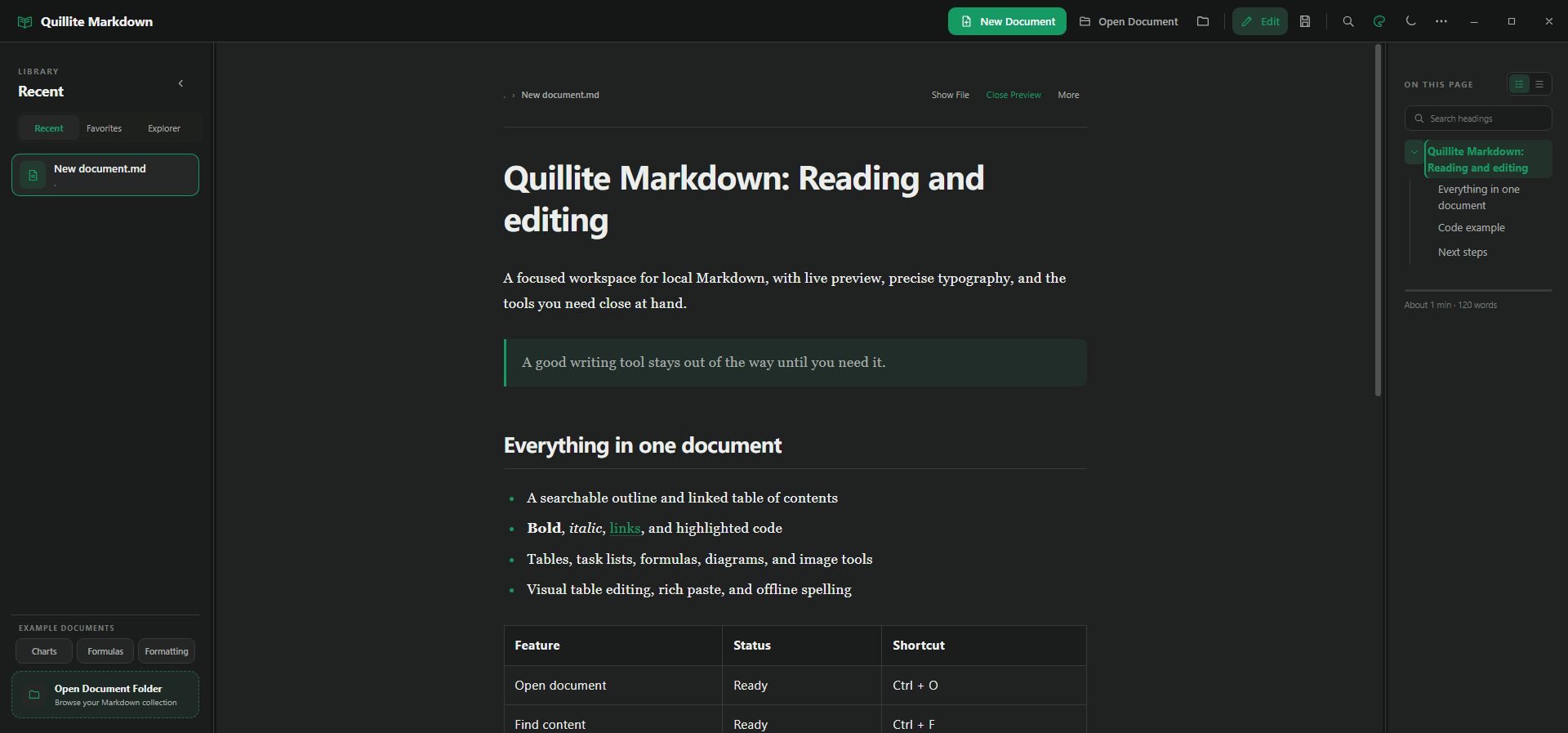The width and height of the screenshot is (1568, 733).
Task: Switch to the Favorites tab
Action: pyautogui.click(x=104, y=128)
